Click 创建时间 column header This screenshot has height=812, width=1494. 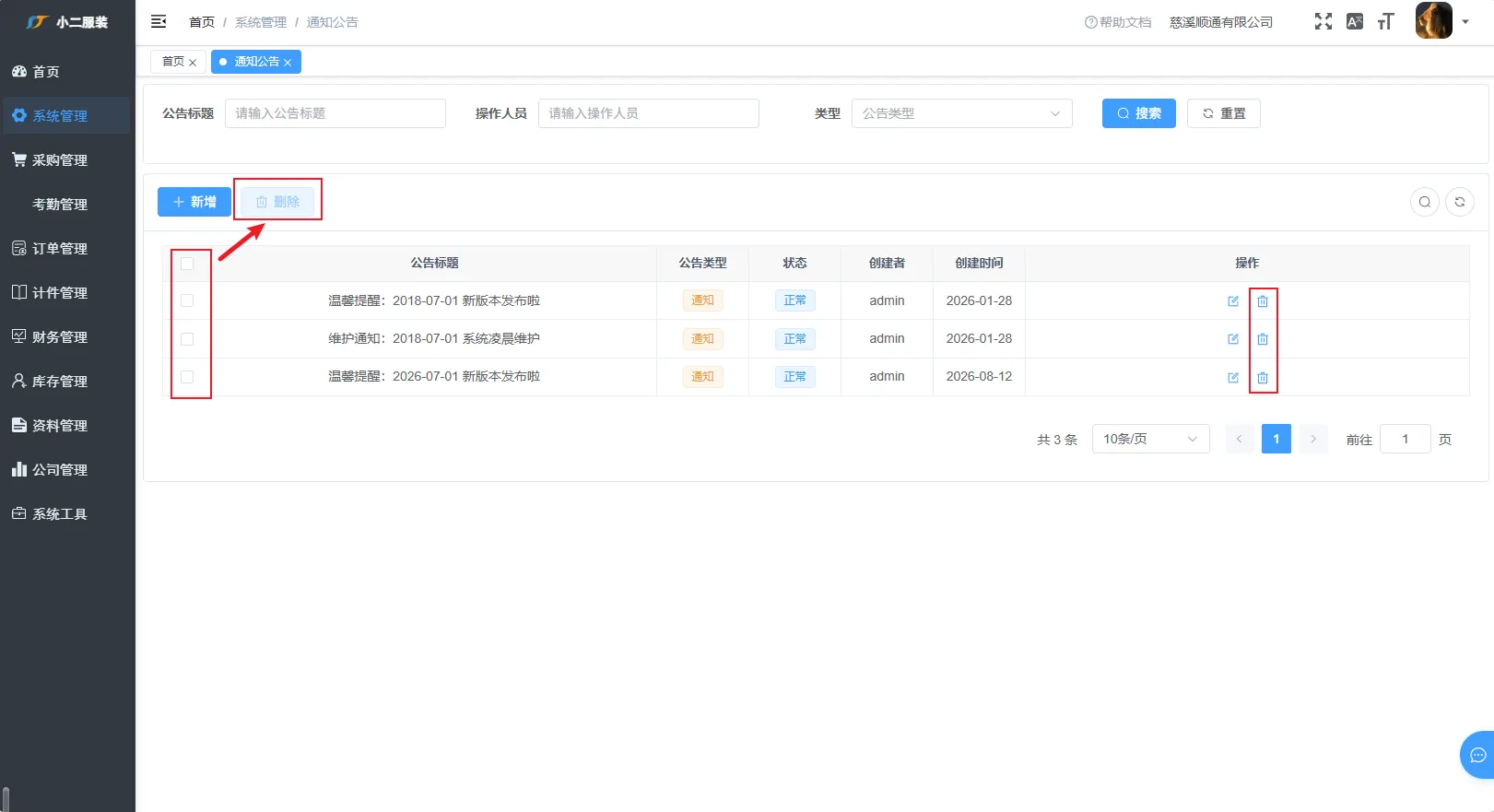[x=979, y=263]
